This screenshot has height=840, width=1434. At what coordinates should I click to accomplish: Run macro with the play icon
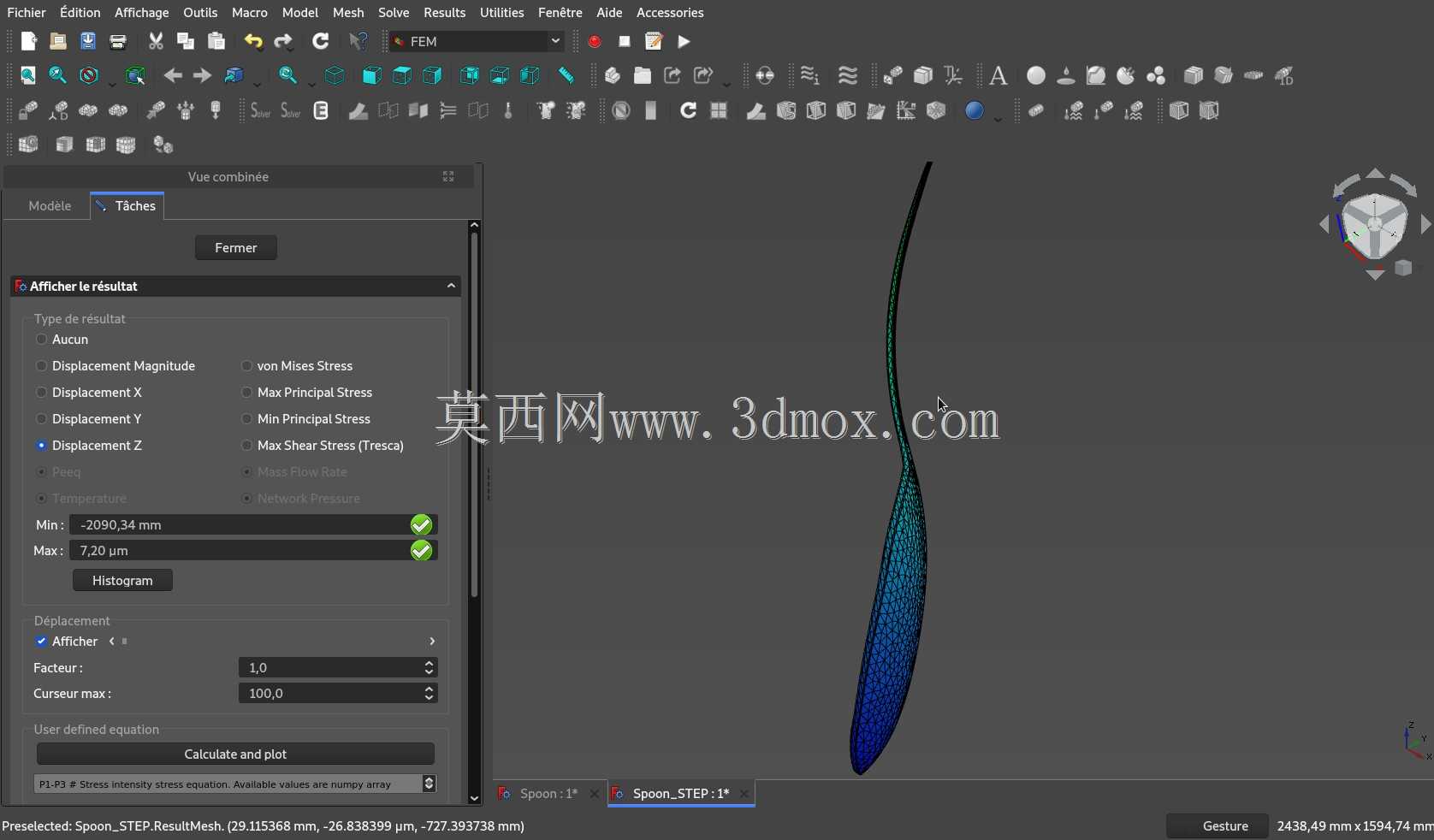pyautogui.click(x=684, y=41)
